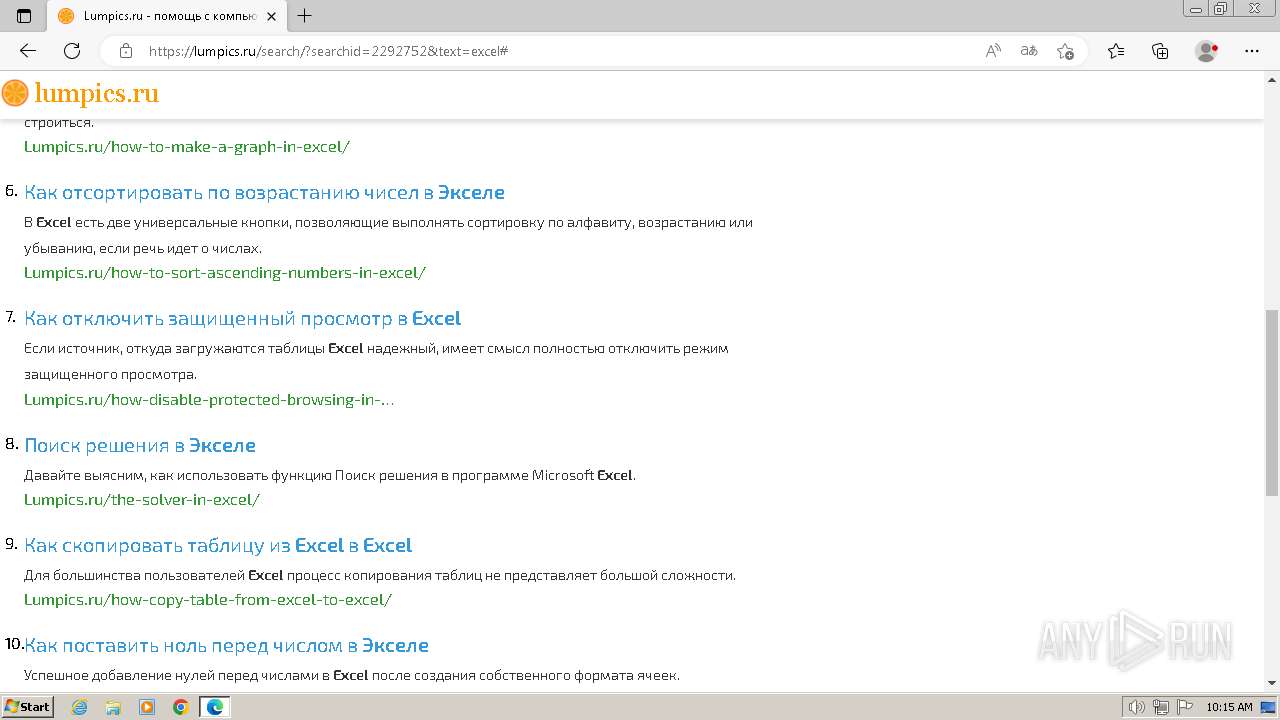Go back to the previous page
The width and height of the screenshot is (1280, 720).
(x=28, y=51)
